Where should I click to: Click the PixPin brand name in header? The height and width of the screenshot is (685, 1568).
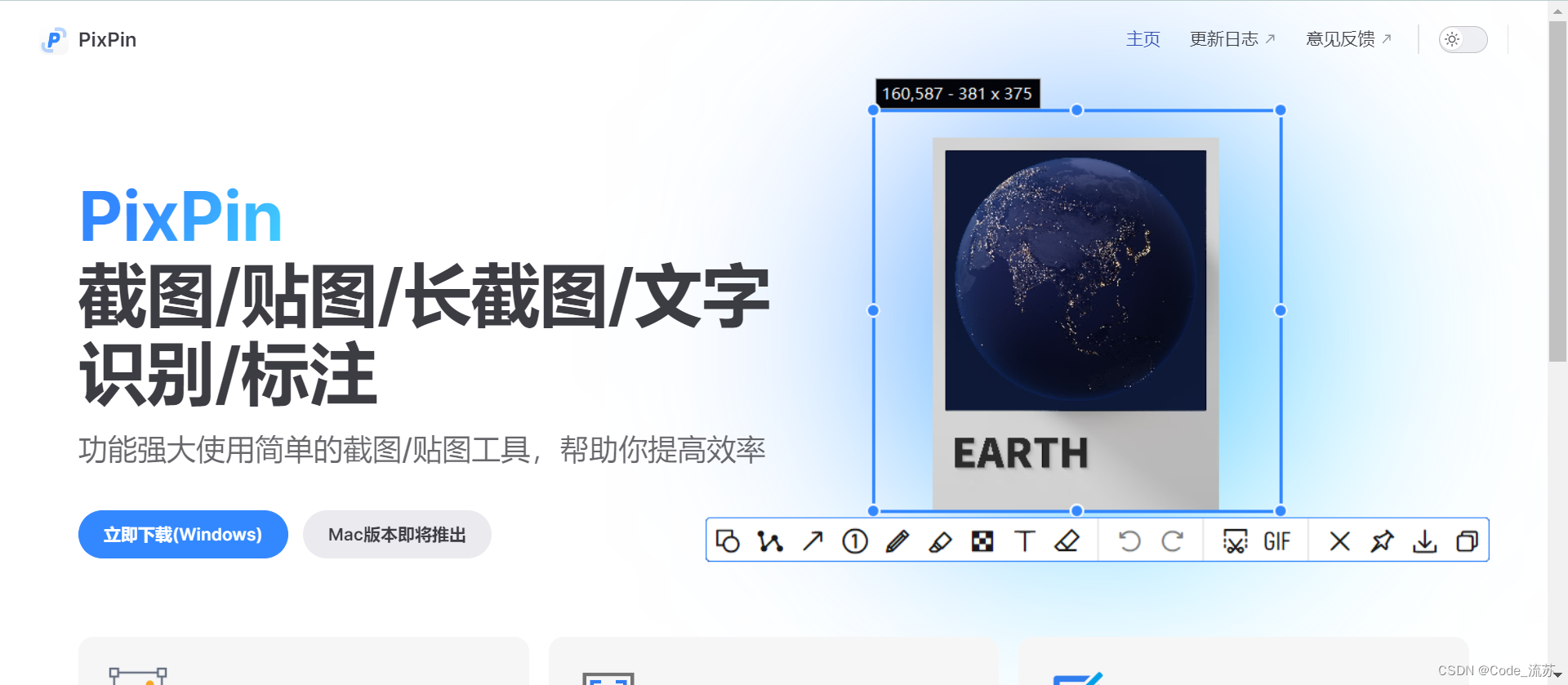(x=107, y=40)
